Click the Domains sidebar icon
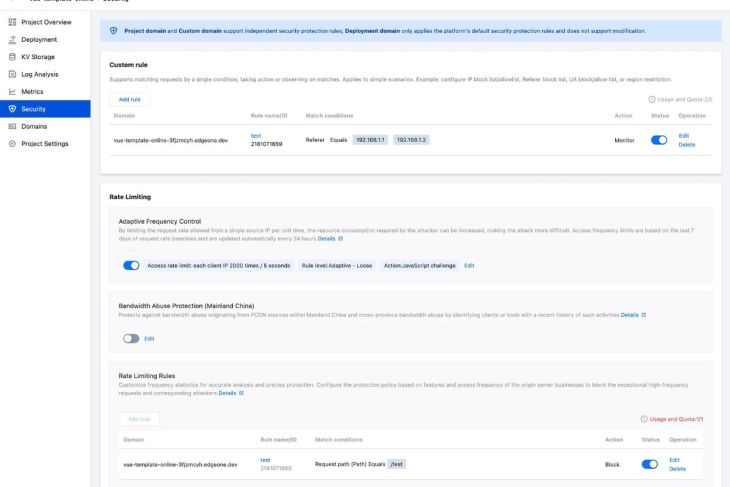This screenshot has height=487, width=730. click(12, 125)
